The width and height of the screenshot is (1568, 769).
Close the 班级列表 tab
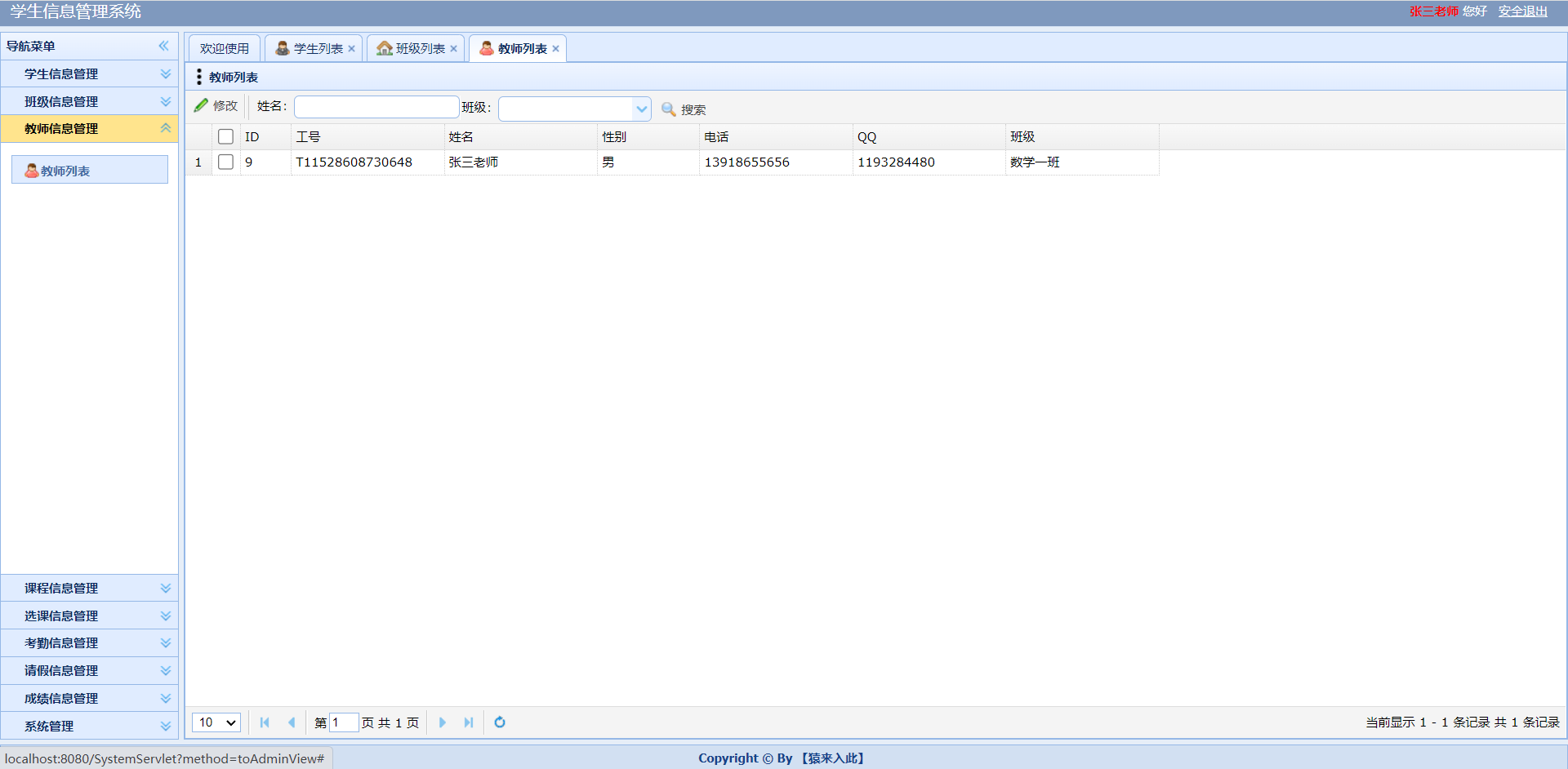[454, 49]
